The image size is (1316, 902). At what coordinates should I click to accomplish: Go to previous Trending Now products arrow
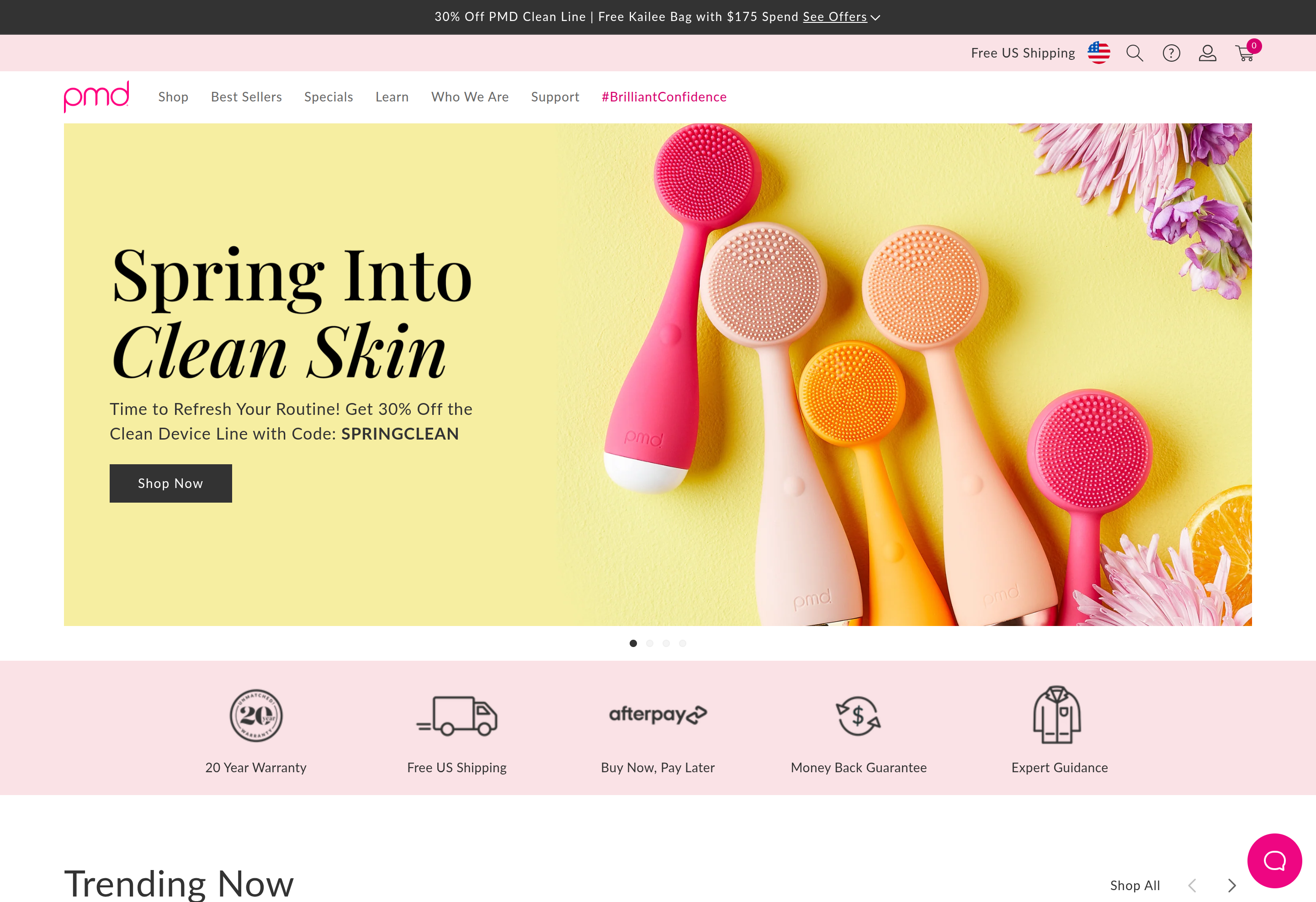(1192, 886)
